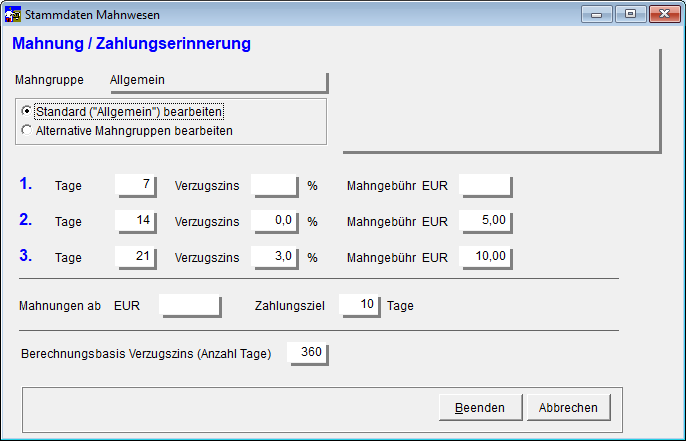Click the Zahlungsziel field showing 10
This screenshot has width=686, height=441.
pos(360,305)
